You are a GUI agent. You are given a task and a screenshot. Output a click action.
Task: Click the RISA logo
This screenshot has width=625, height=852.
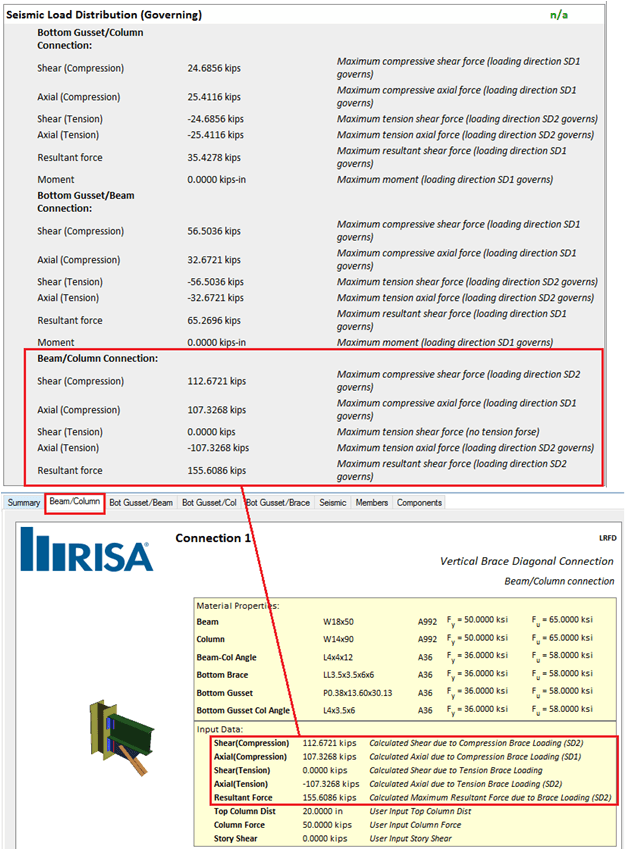(86, 555)
